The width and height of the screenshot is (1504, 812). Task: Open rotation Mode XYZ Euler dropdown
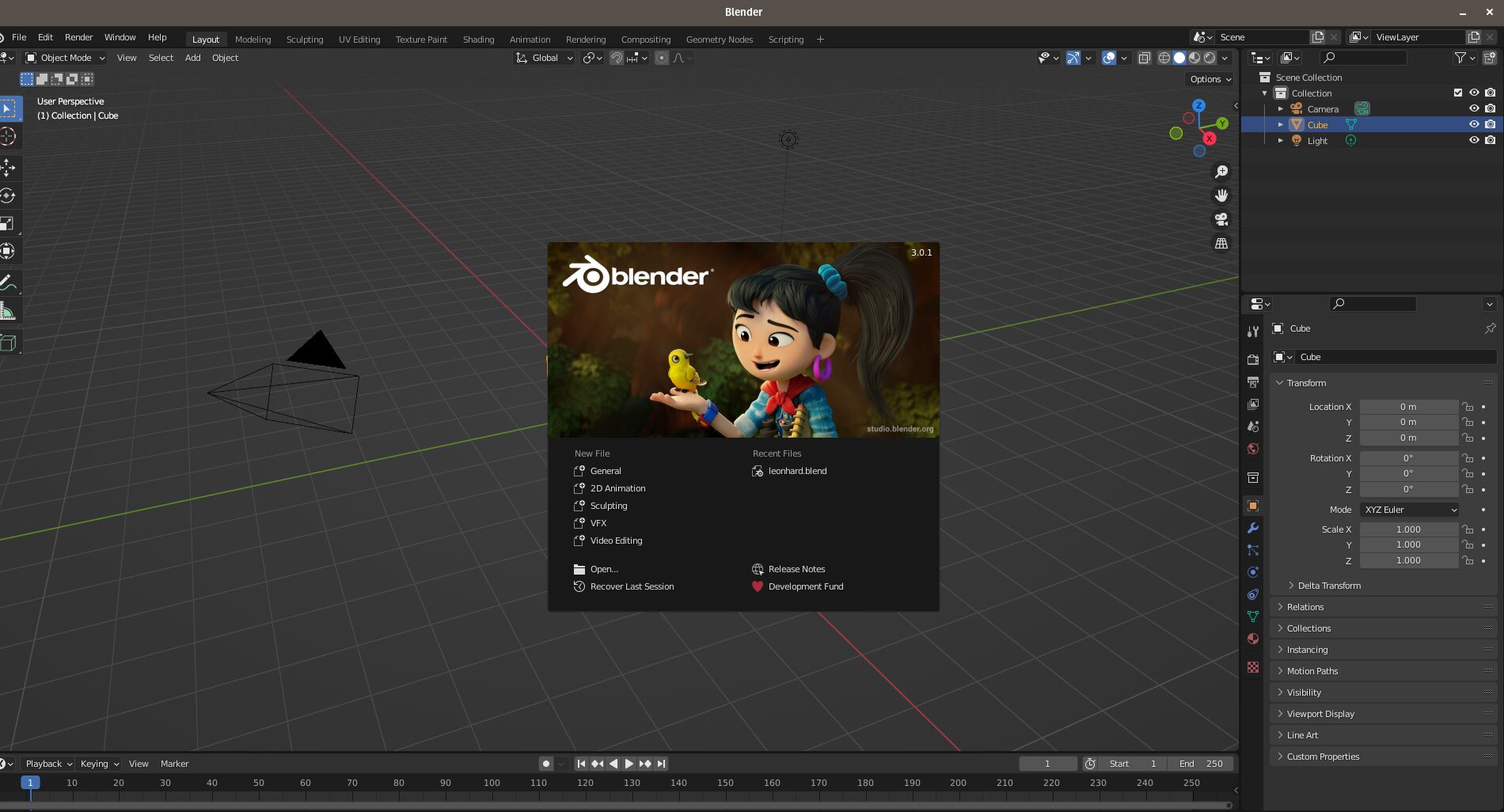(1410, 510)
